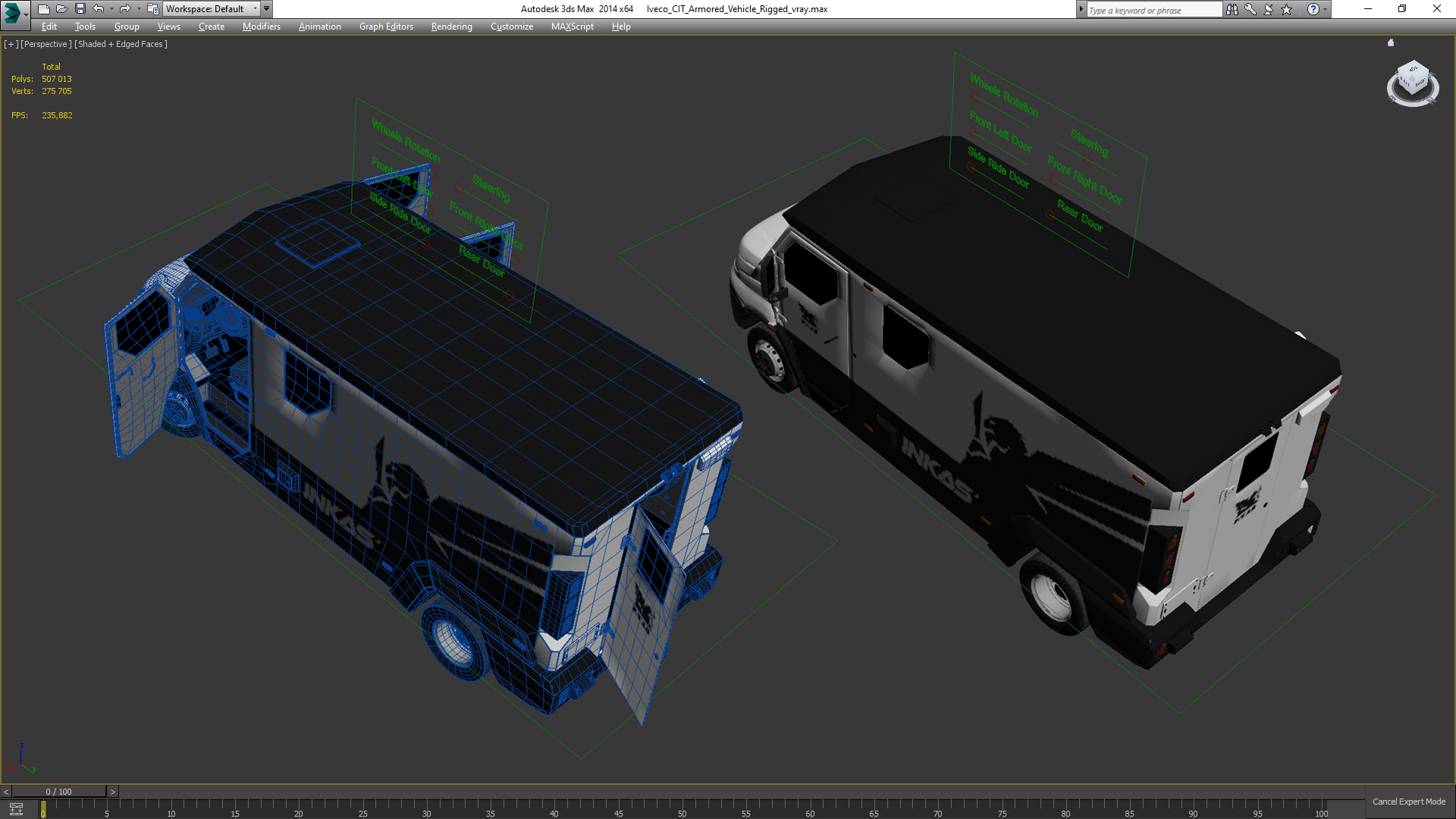Open Subscription Center key icon
Screen dimensions: 1456x819
[x=1250, y=9]
